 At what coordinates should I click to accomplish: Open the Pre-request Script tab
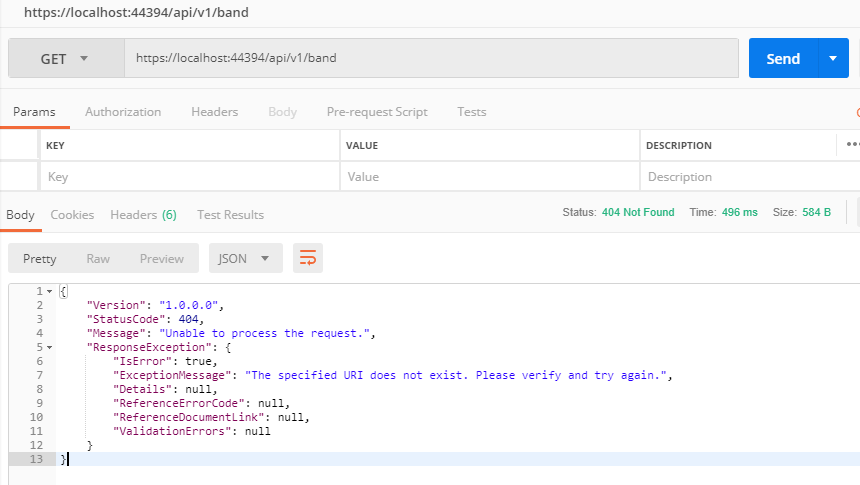pyautogui.click(x=377, y=112)
